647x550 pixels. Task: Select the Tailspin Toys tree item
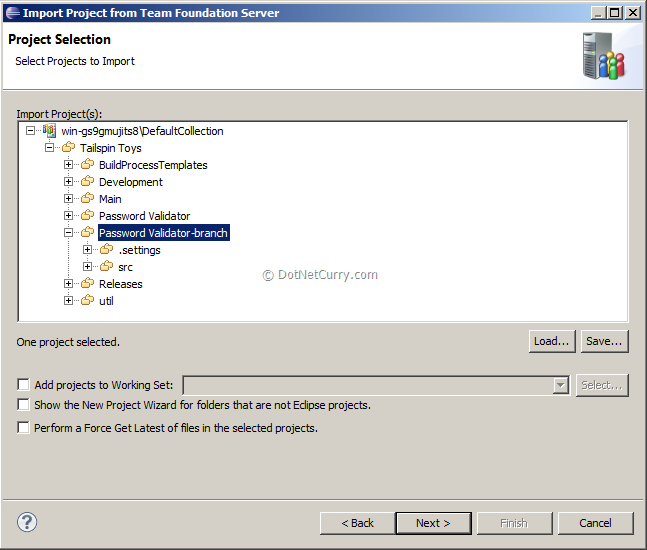point(111,148)
